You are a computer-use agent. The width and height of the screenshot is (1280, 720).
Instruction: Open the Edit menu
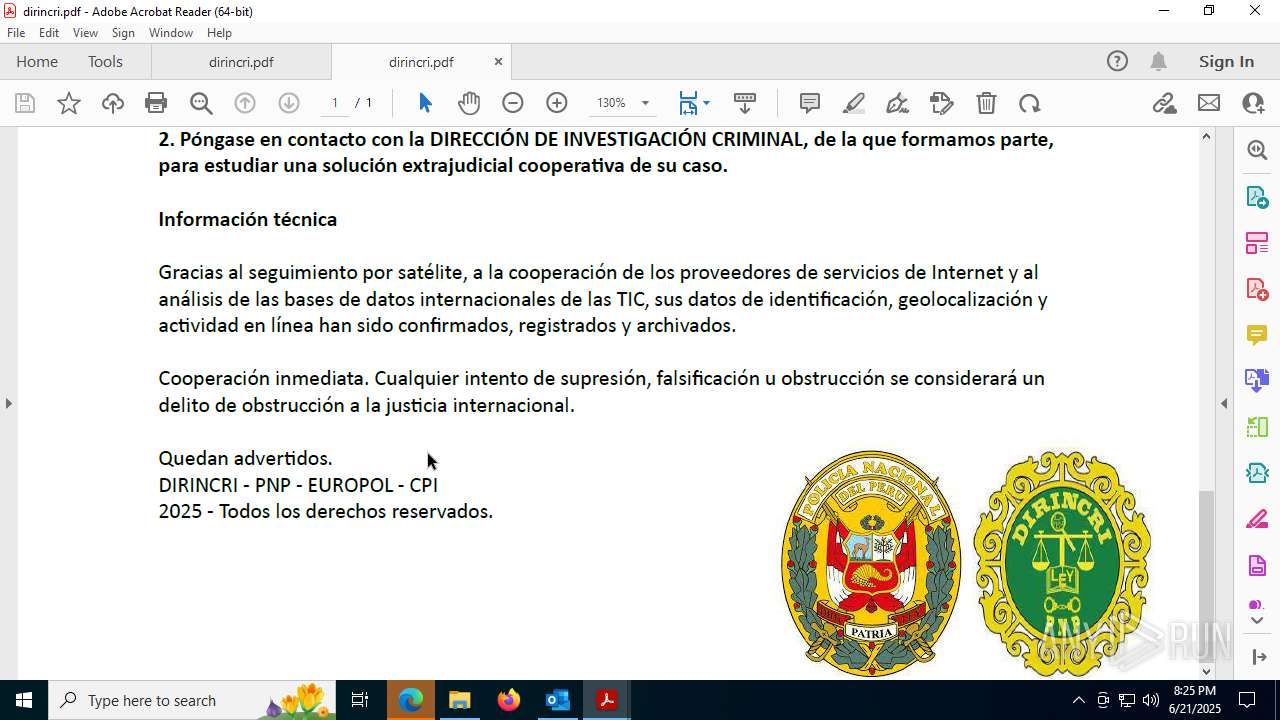[x=49, y=33]
